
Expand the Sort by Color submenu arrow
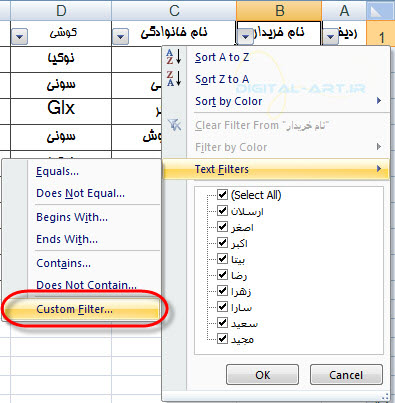(379, 101)
